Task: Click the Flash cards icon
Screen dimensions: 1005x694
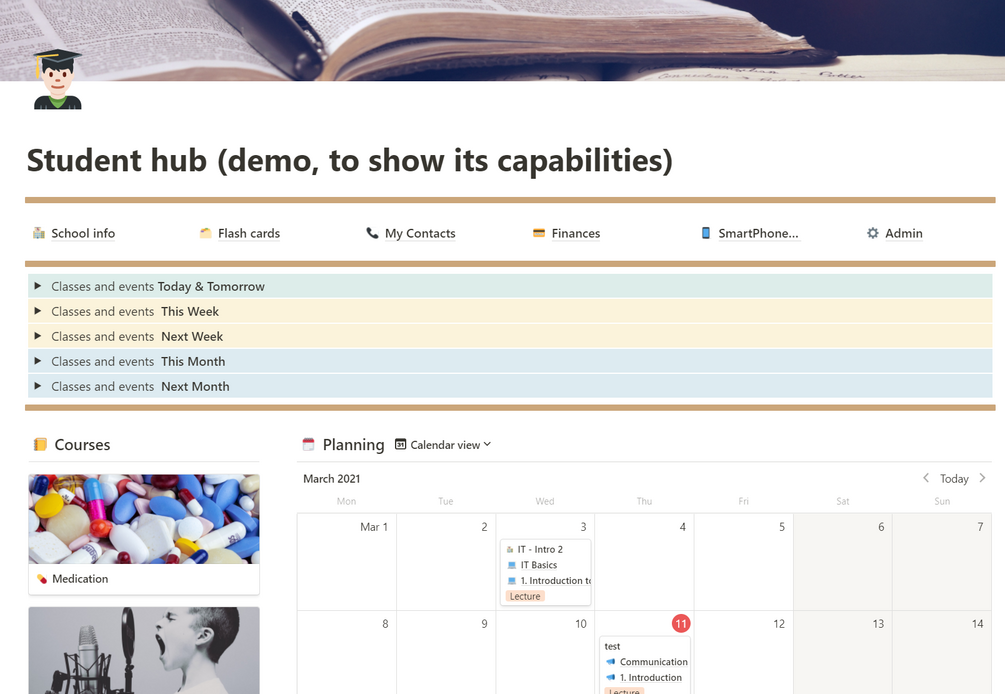Action: pos(206,233)
